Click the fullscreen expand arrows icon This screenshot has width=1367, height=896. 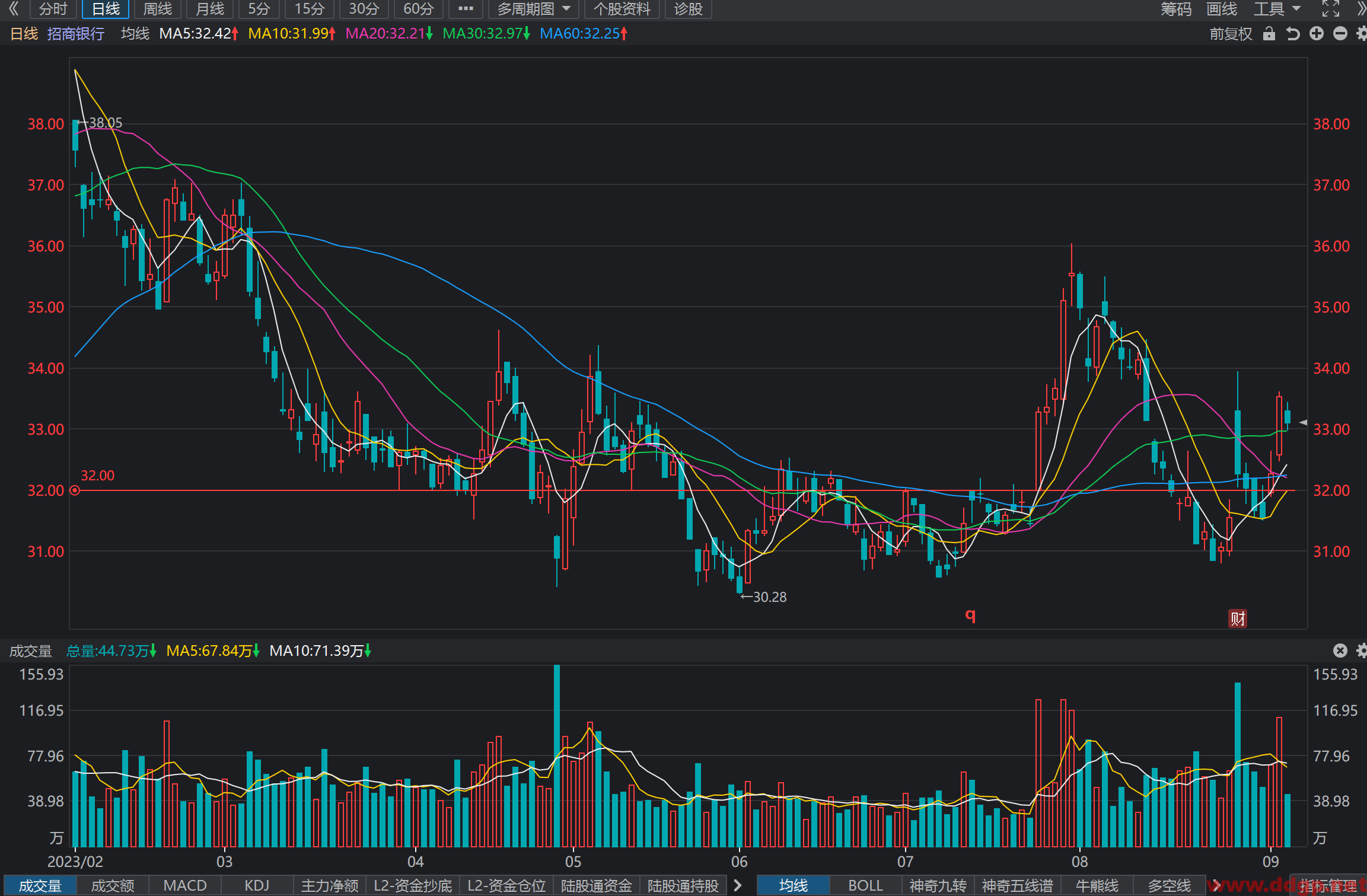tap(1330, 8)
